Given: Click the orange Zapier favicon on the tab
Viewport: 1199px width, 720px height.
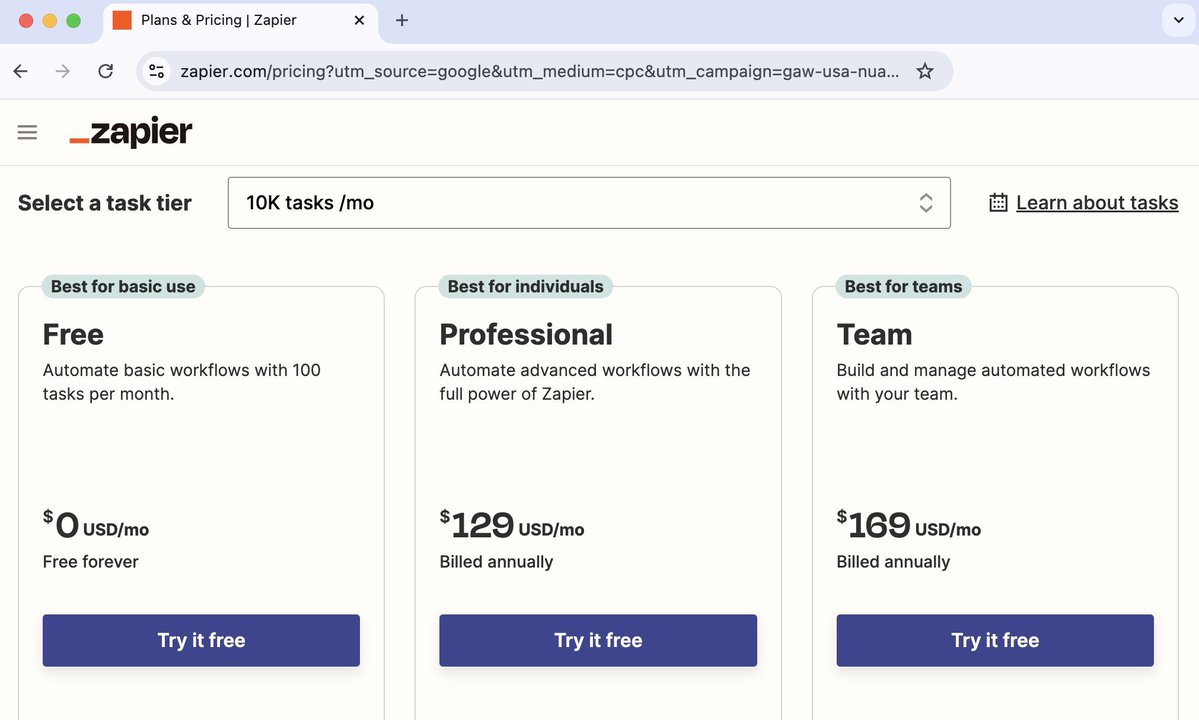Looking at the screenshot, I should coord(124,19).
